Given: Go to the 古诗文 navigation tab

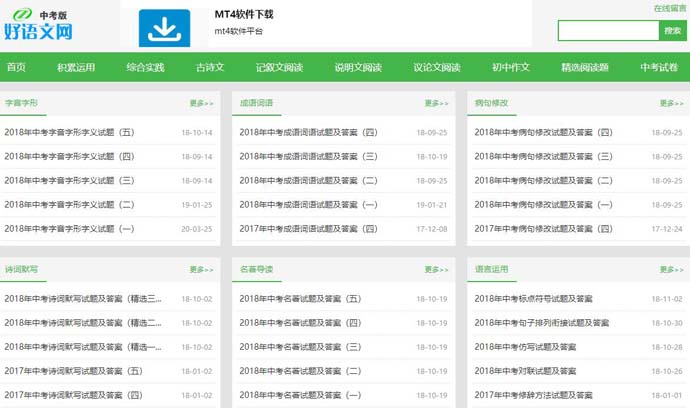Looking at the screenshot, I should click(209, 68).
